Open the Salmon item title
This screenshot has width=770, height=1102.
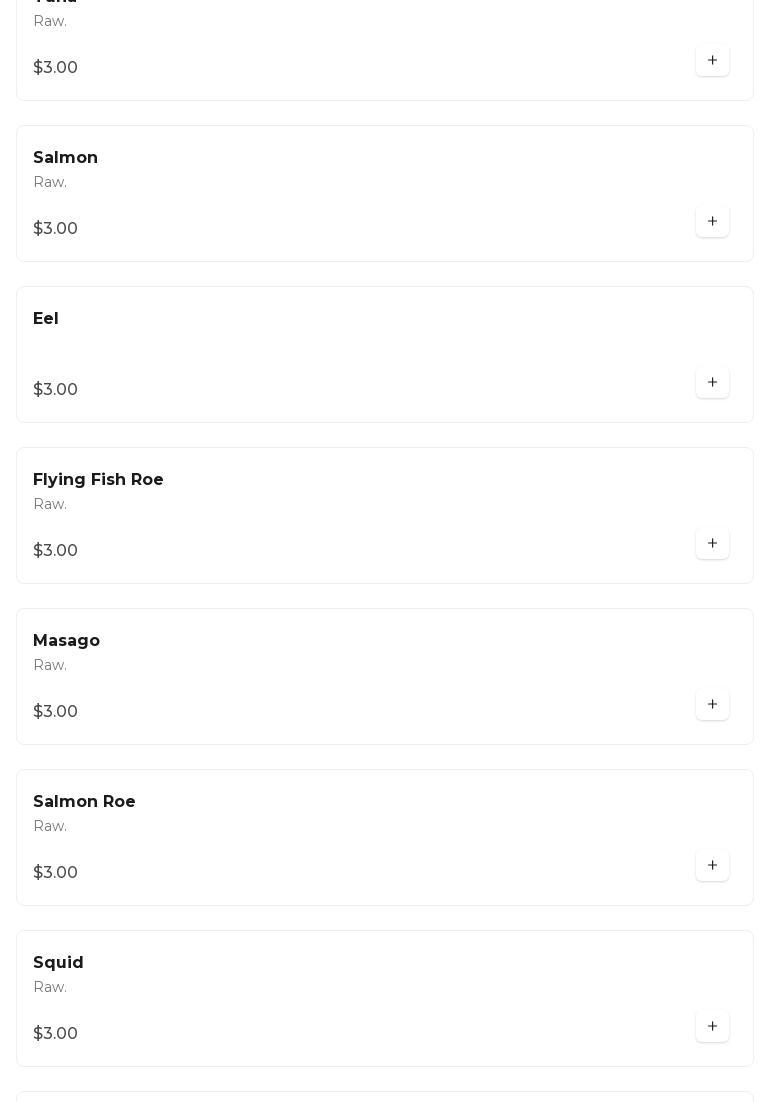66,158
